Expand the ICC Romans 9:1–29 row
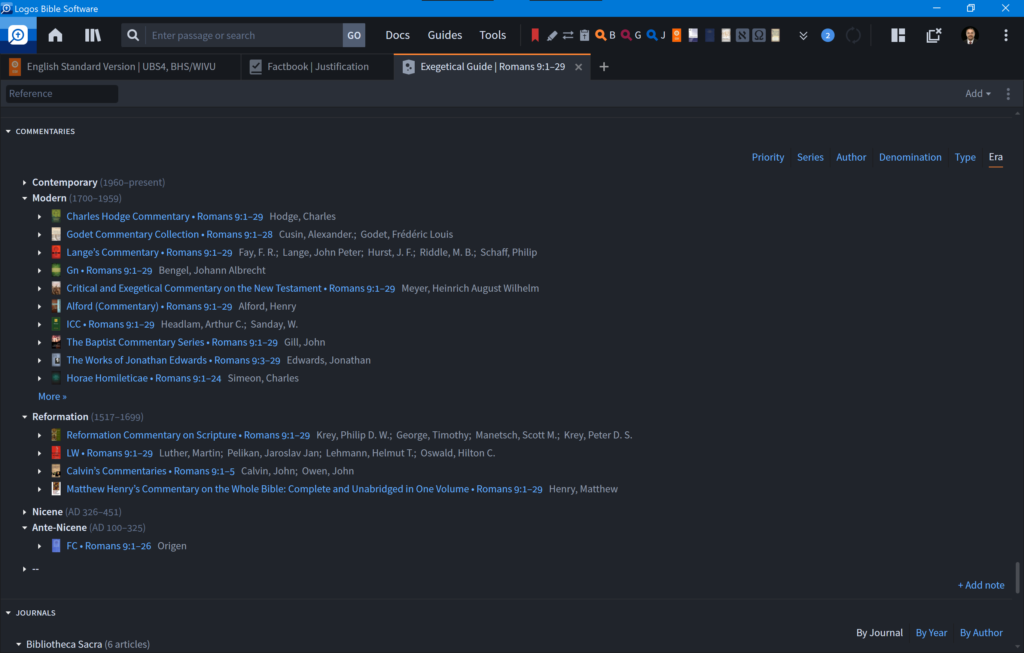Screen dimensions: 1024x653 (x=39, y=325)
